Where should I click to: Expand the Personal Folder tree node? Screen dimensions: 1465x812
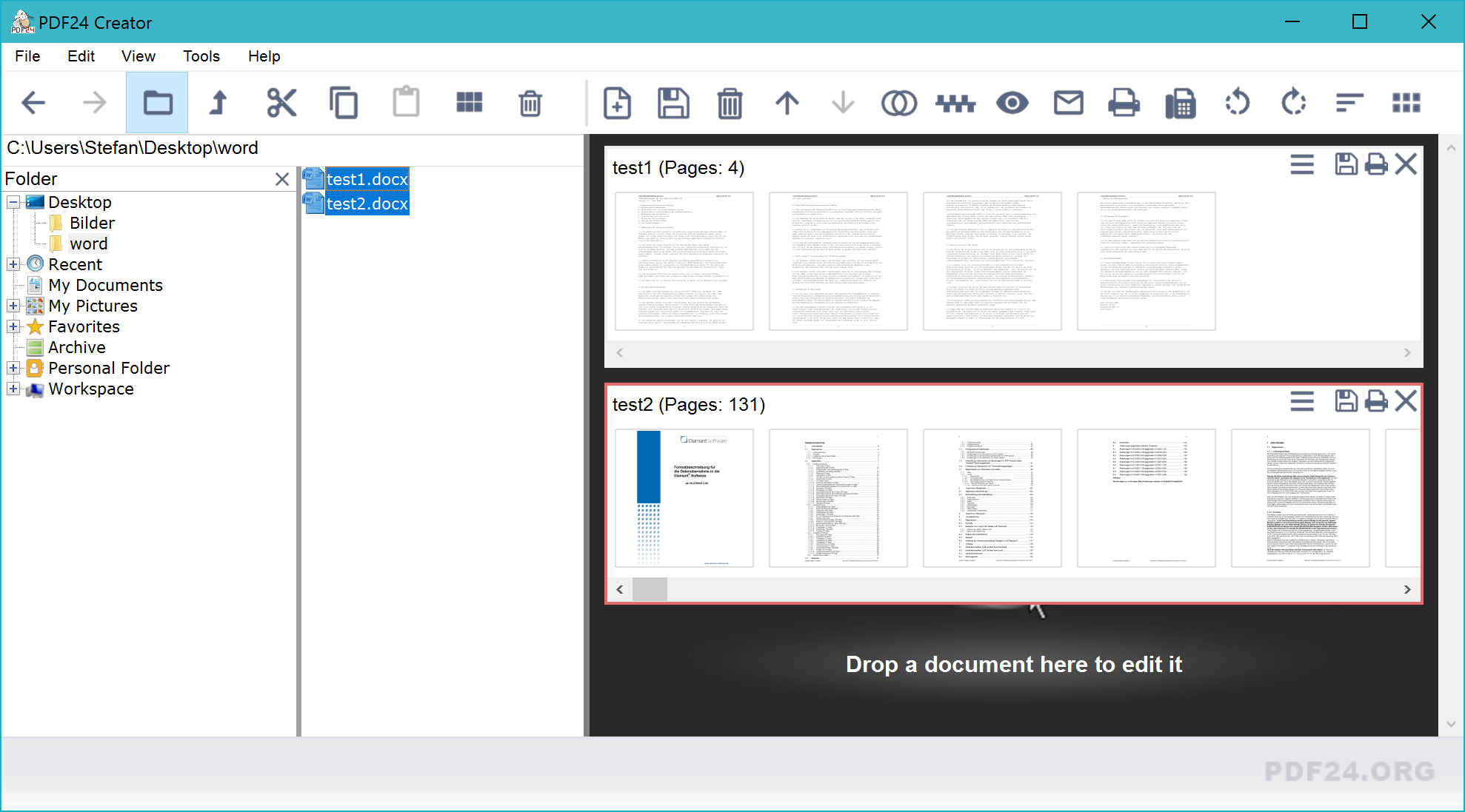pos(13,368)
